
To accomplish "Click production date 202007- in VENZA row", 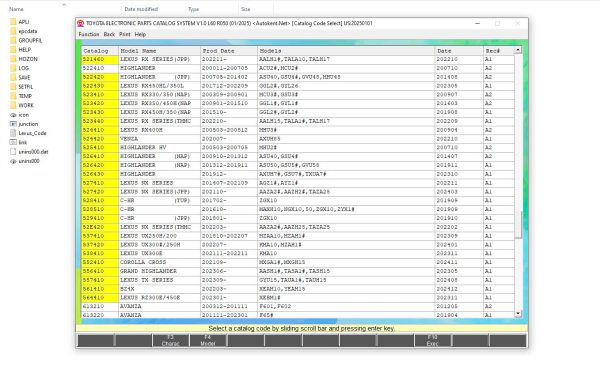I will [x=229, y=139].
